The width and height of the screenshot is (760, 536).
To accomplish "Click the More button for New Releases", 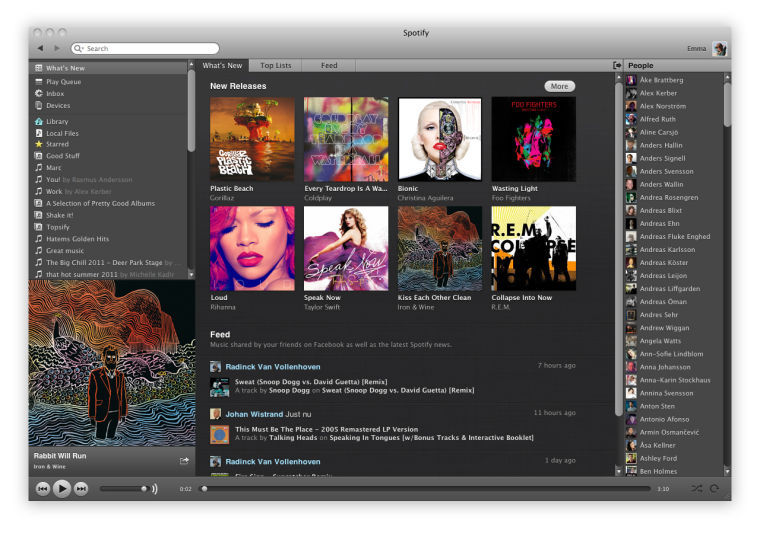I will tap(559, 86).
